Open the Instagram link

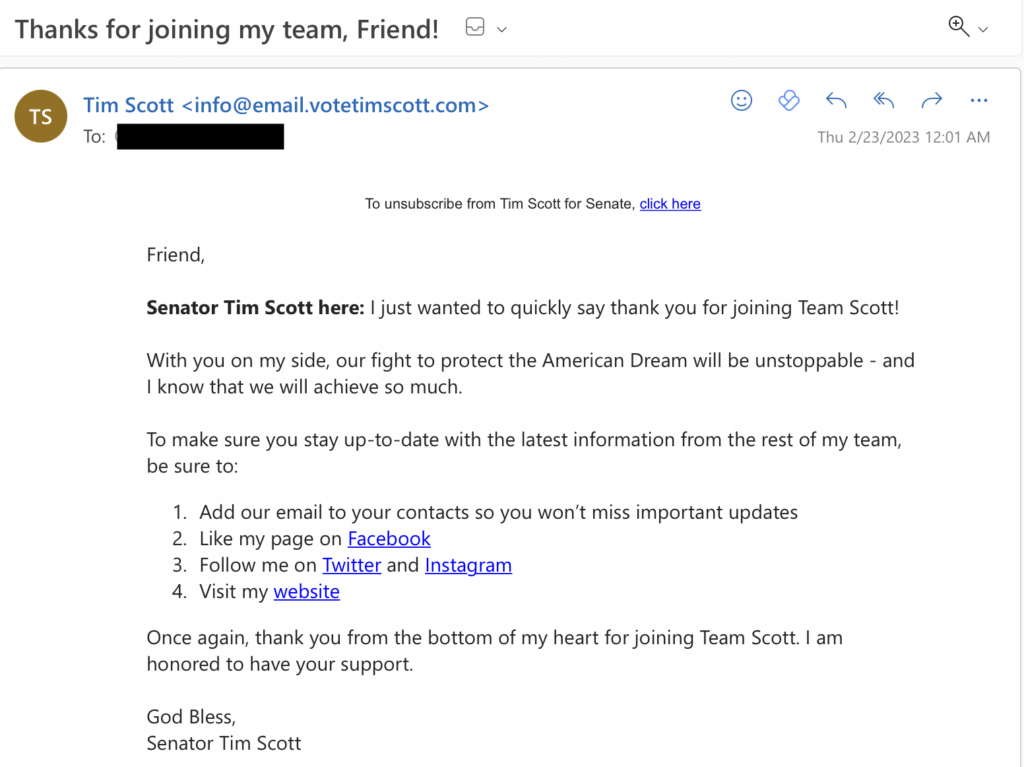click(468, 565)
